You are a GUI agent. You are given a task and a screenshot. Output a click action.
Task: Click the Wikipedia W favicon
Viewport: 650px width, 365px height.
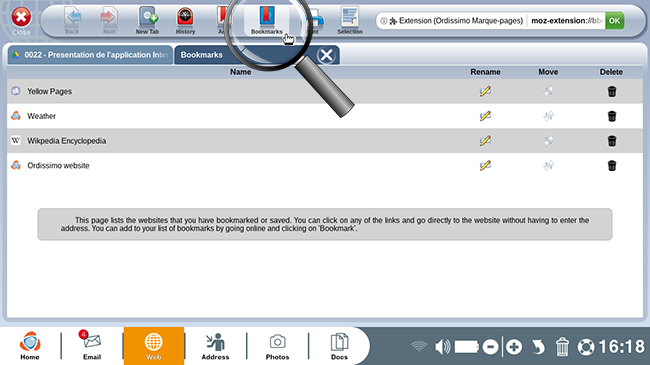16,141
